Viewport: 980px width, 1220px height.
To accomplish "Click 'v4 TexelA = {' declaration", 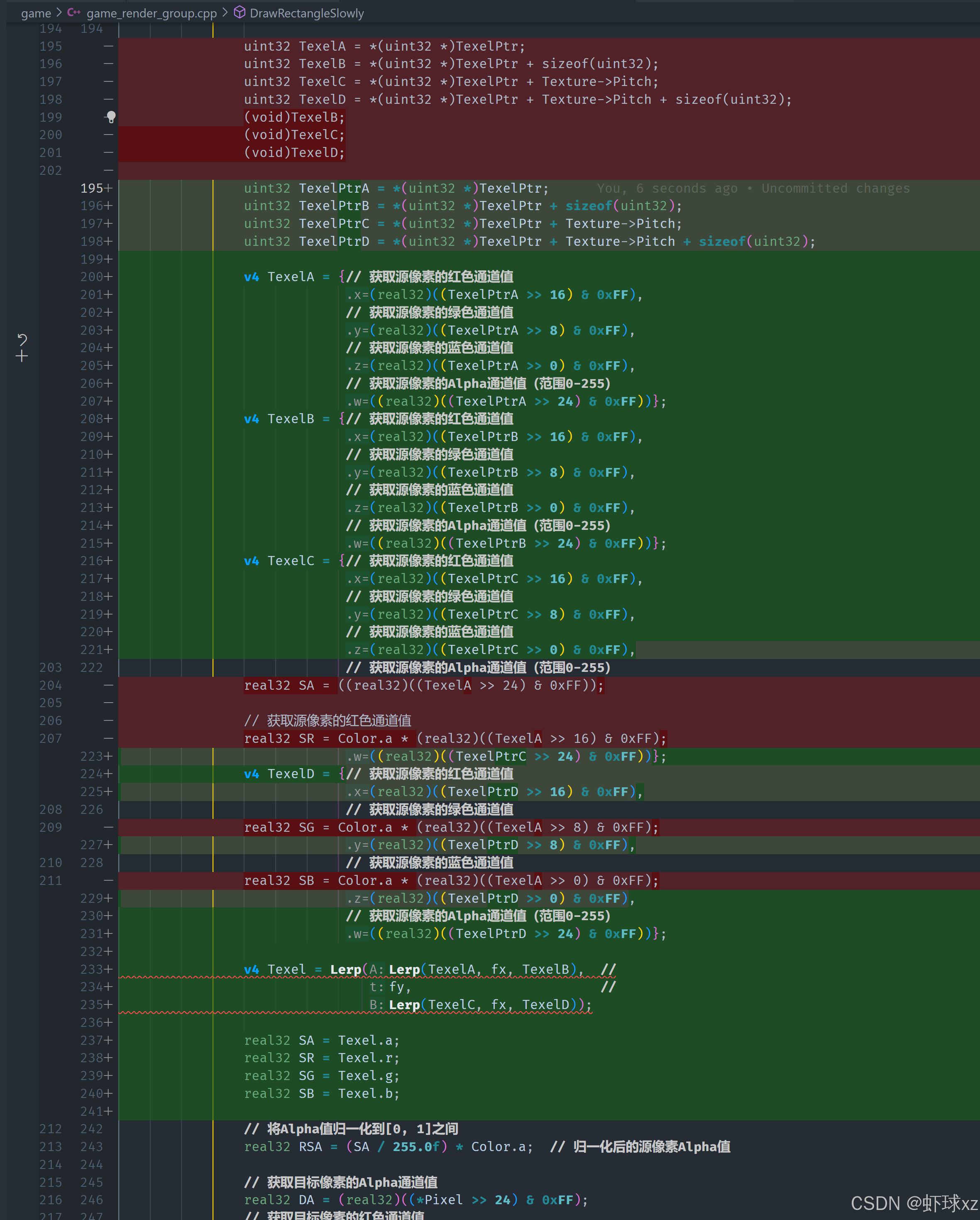I will tap(294, 277).
